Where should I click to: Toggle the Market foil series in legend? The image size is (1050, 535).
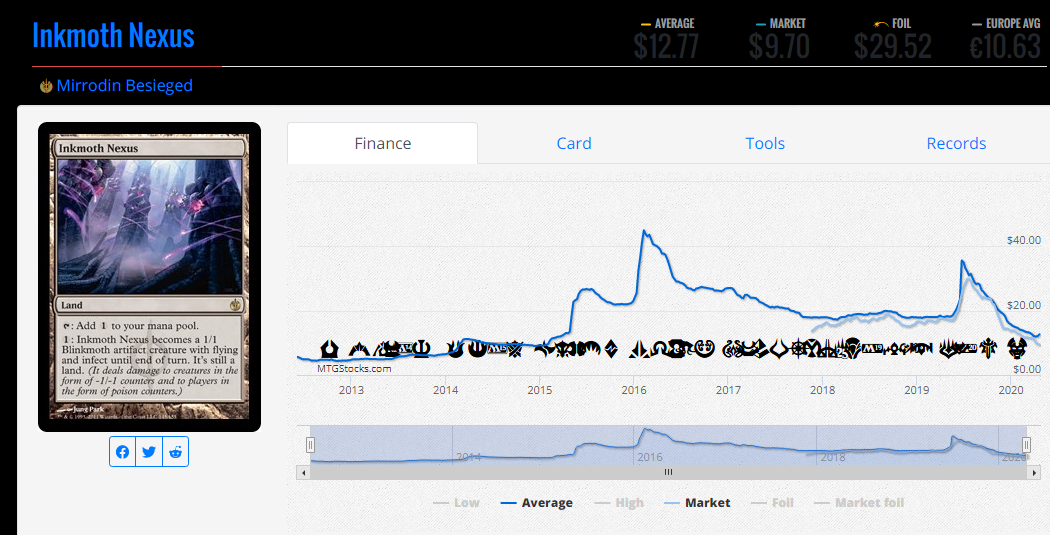pos(859,503)
